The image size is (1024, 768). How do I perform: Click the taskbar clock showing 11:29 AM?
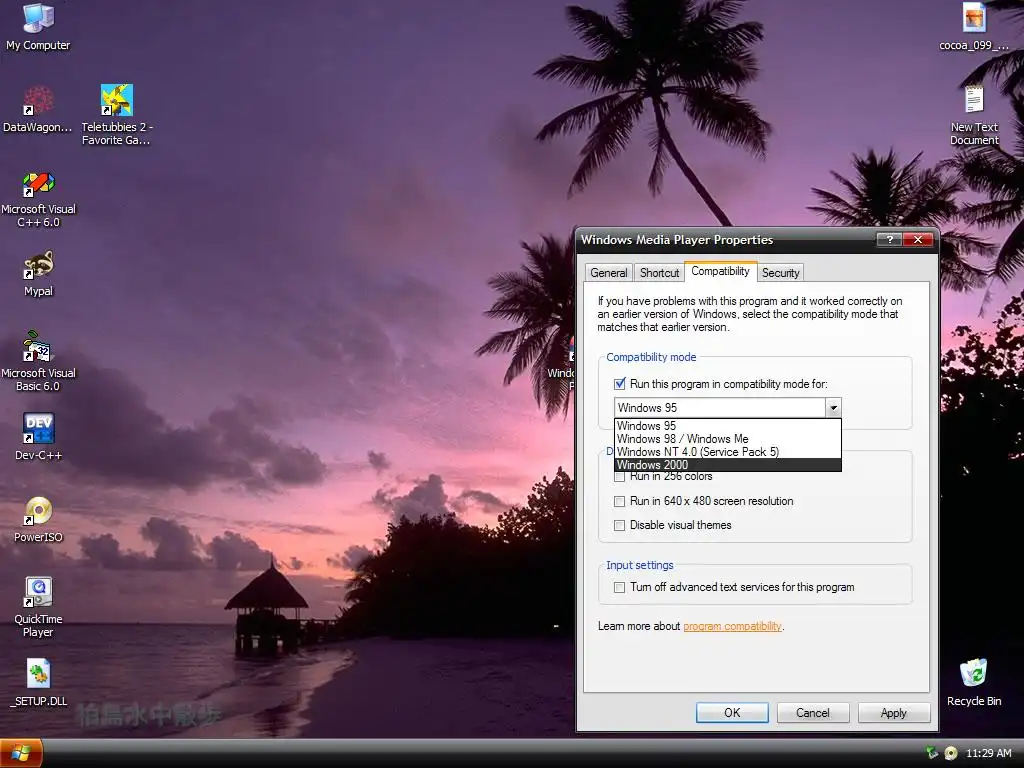[988, 753]
